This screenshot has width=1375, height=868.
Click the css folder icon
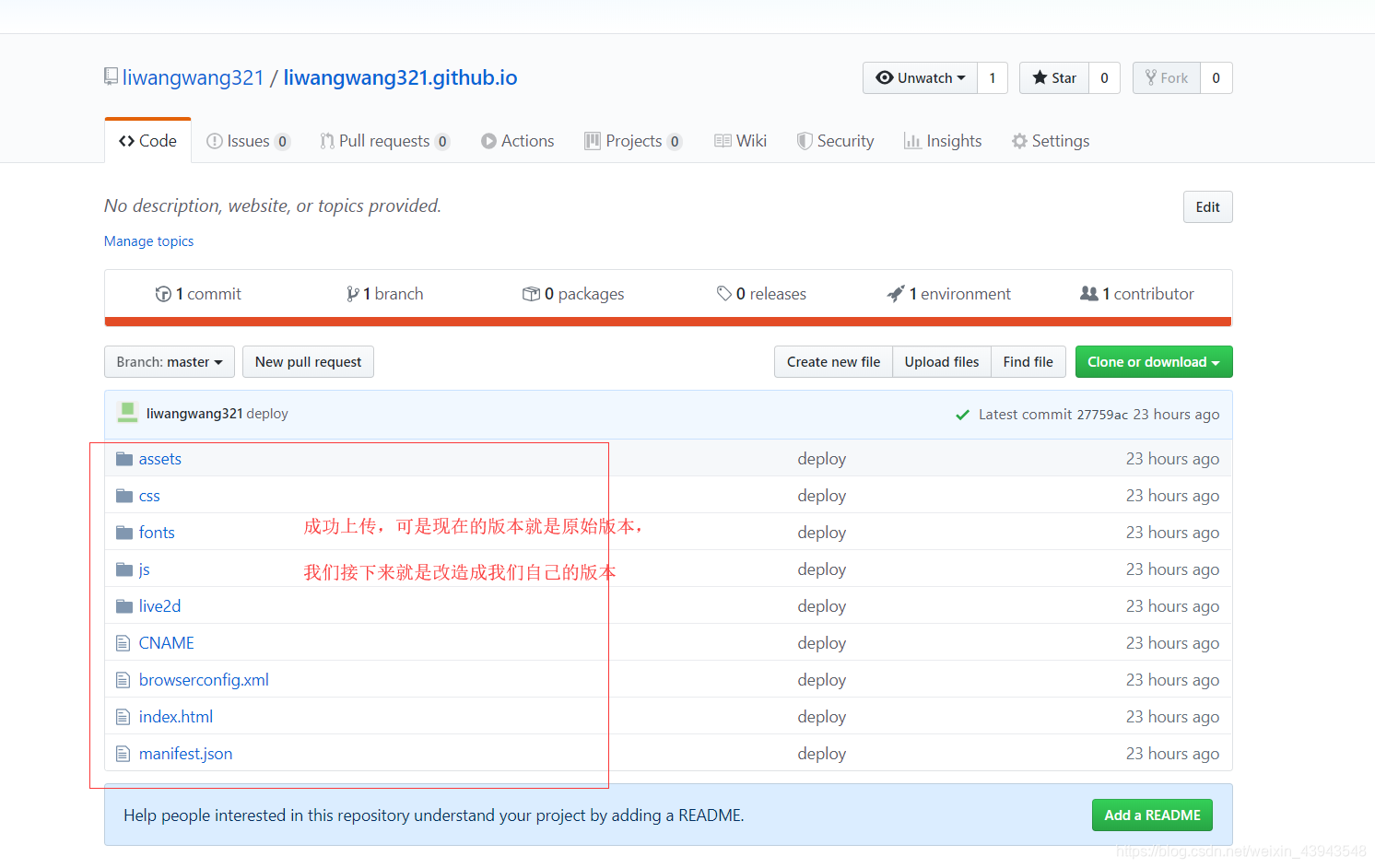[124, 496]
